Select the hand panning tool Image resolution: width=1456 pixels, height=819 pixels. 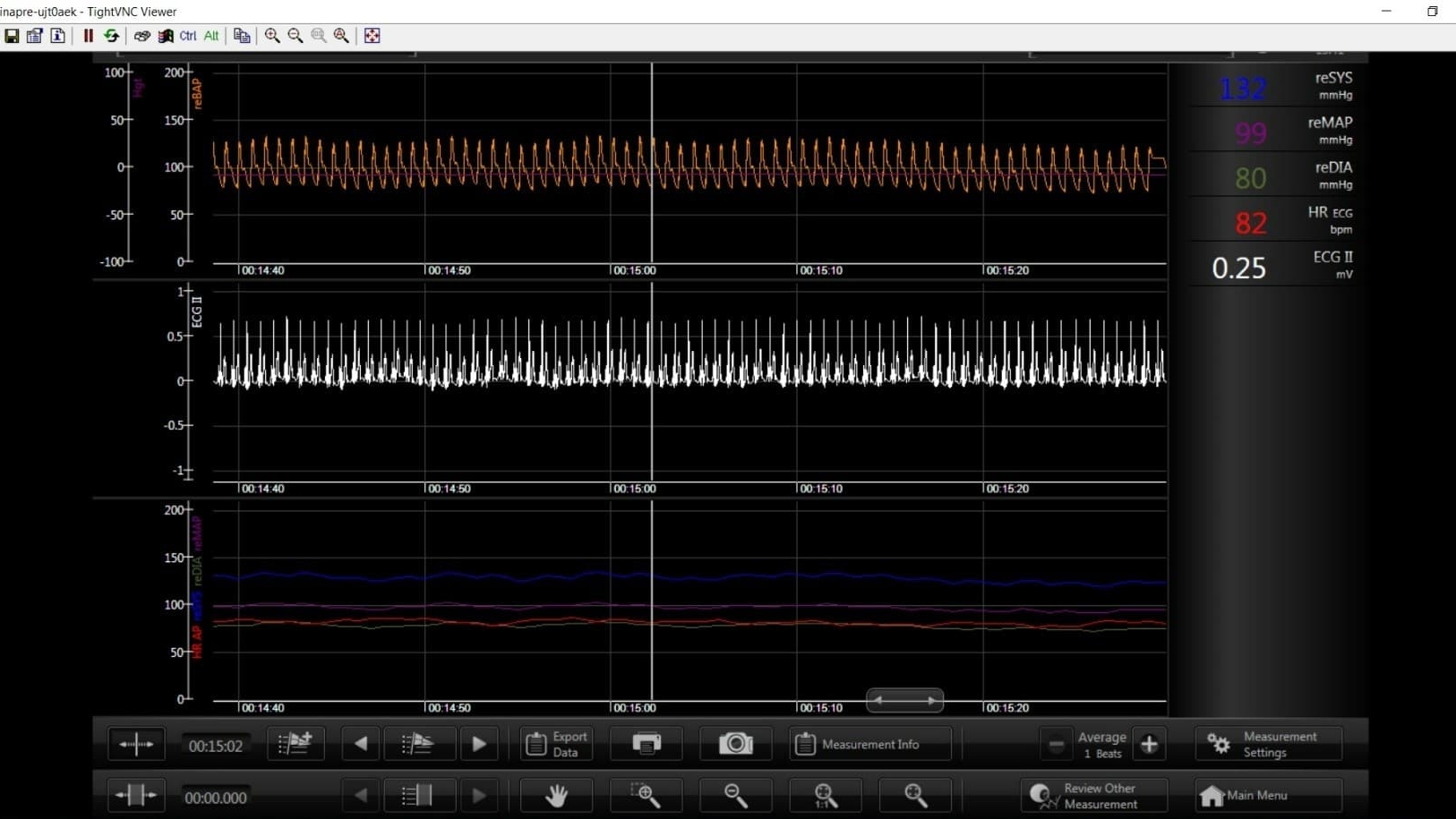[x=556, y=796]
